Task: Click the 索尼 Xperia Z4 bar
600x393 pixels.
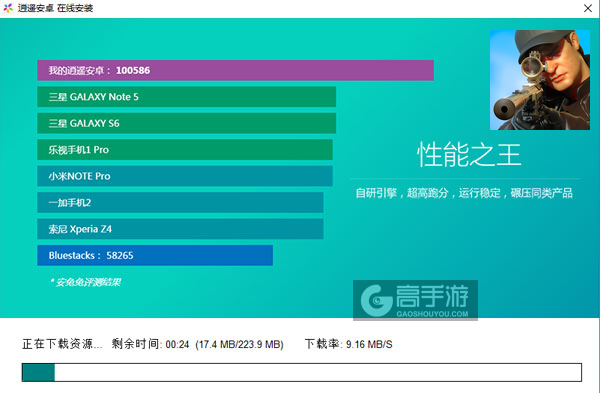Action: click(180, 229)
